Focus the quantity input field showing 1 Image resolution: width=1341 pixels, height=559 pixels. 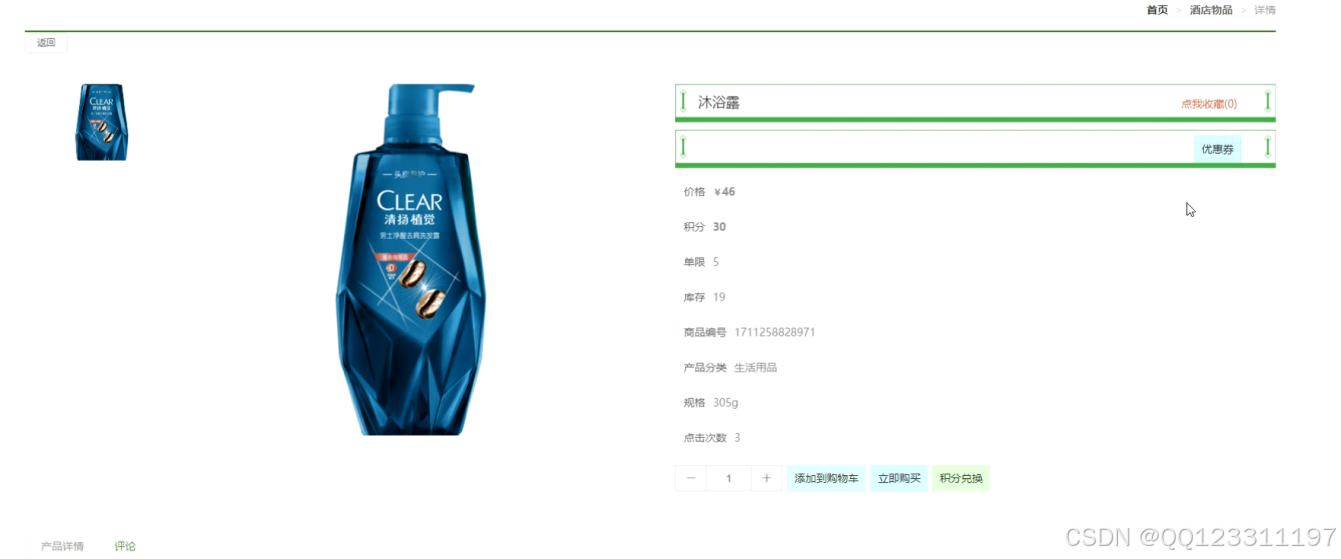click(x=728, y=478)
